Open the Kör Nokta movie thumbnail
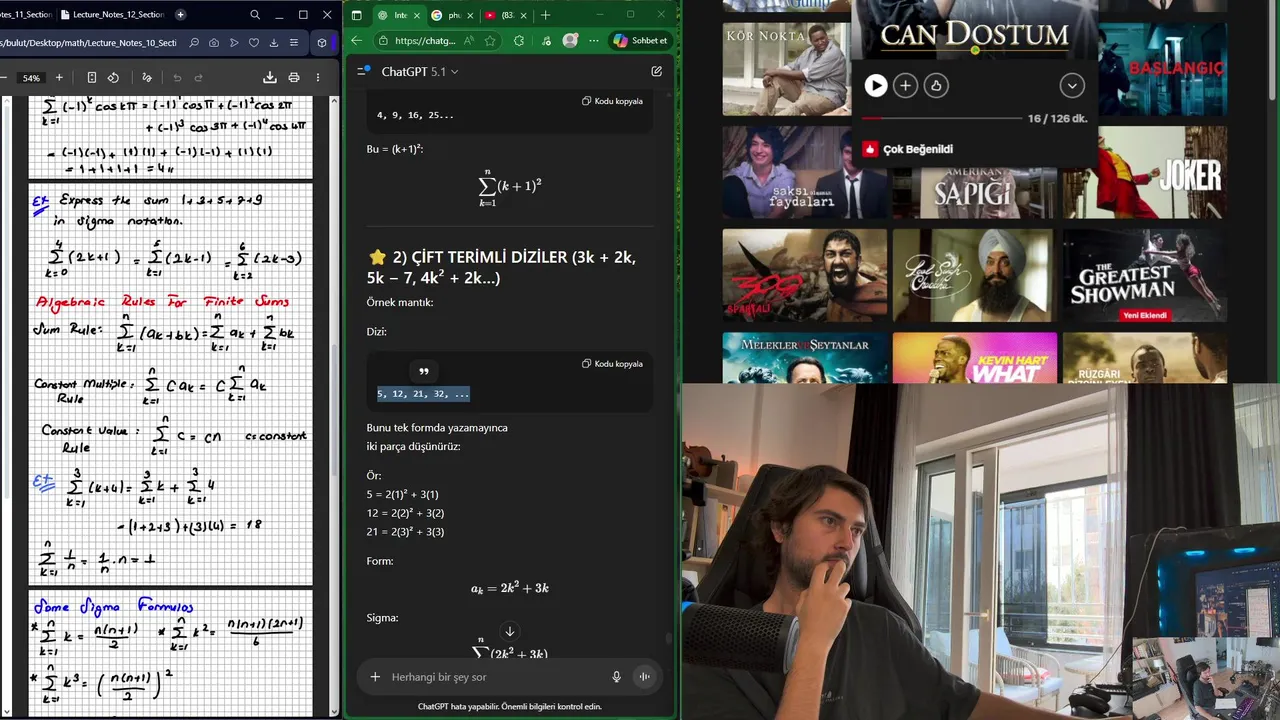1280x720 pixels. pyautogui.click(x=786, y=70)
